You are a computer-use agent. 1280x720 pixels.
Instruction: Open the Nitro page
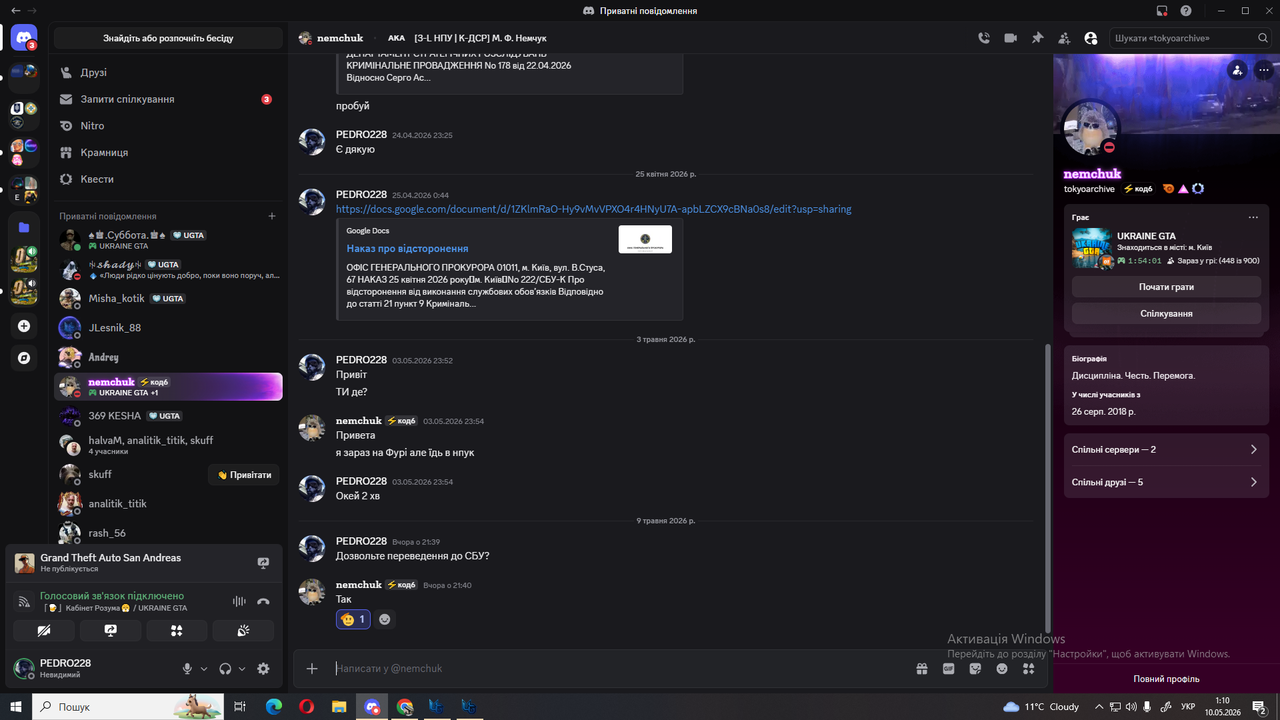point(168,126)
